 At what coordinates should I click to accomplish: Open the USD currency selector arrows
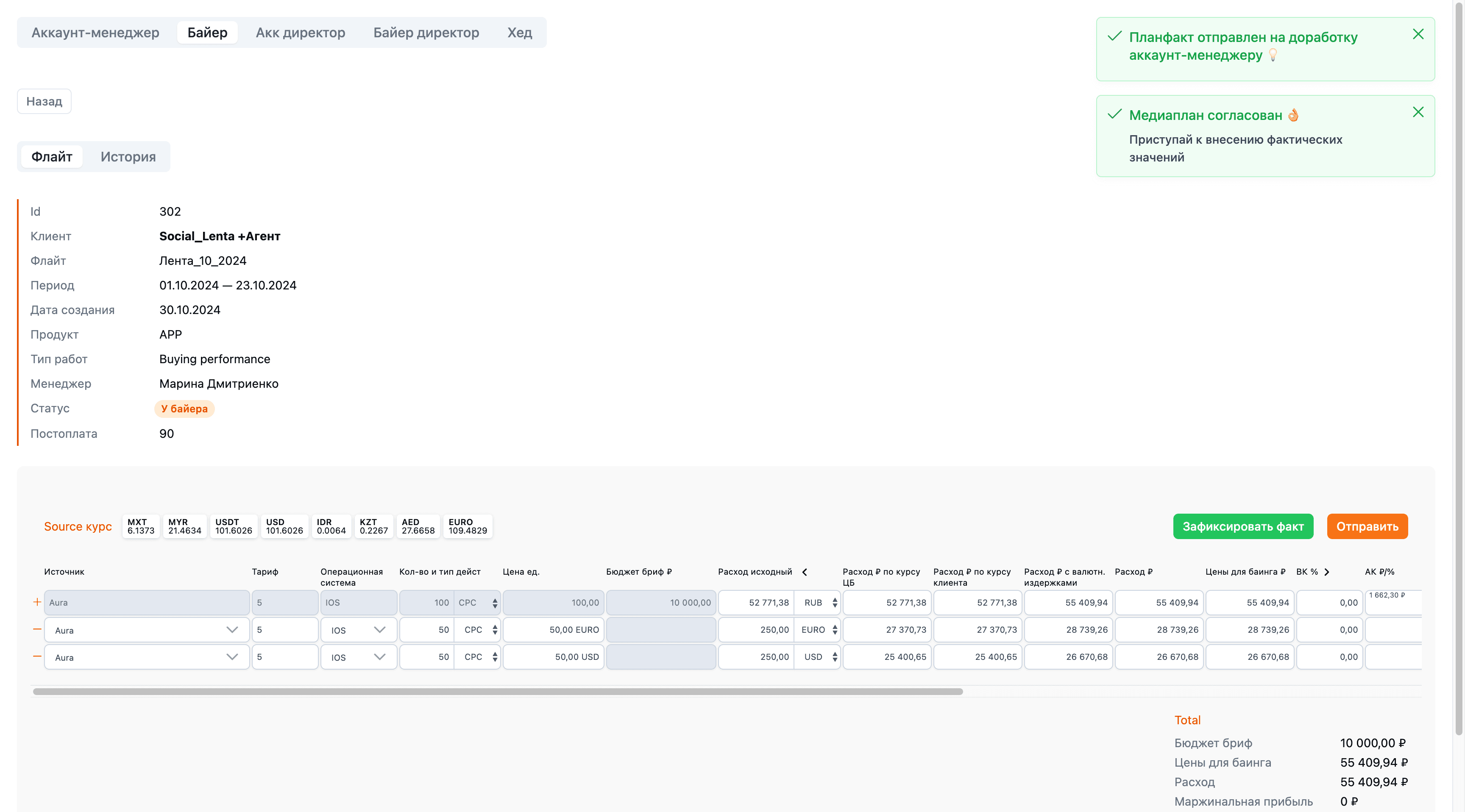[x=834, y=657]
